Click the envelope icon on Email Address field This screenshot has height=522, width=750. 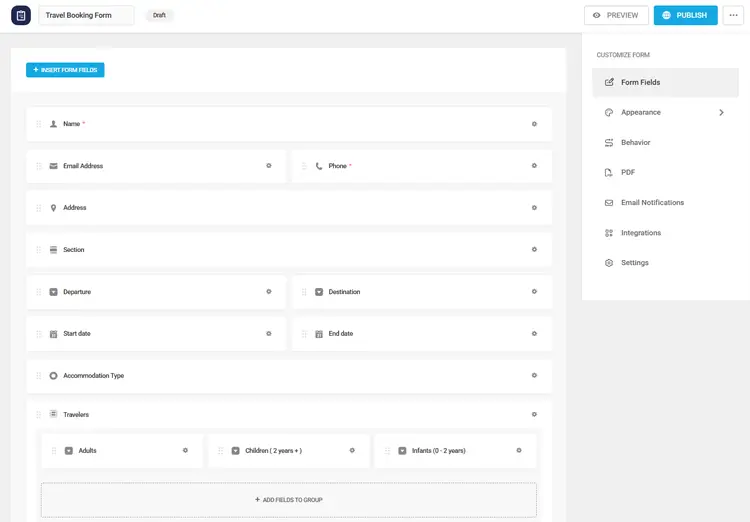click(x=54, y=166)
